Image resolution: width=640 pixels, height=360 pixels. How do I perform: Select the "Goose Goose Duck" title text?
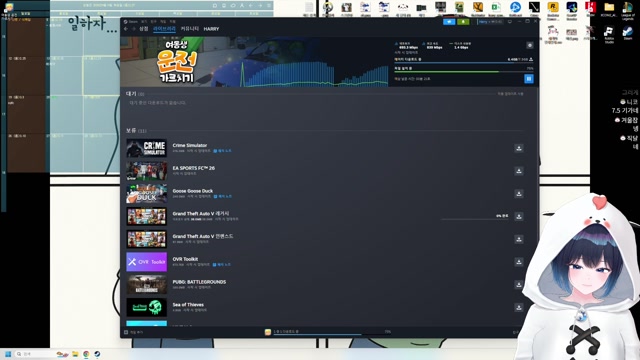pos(193,191)
